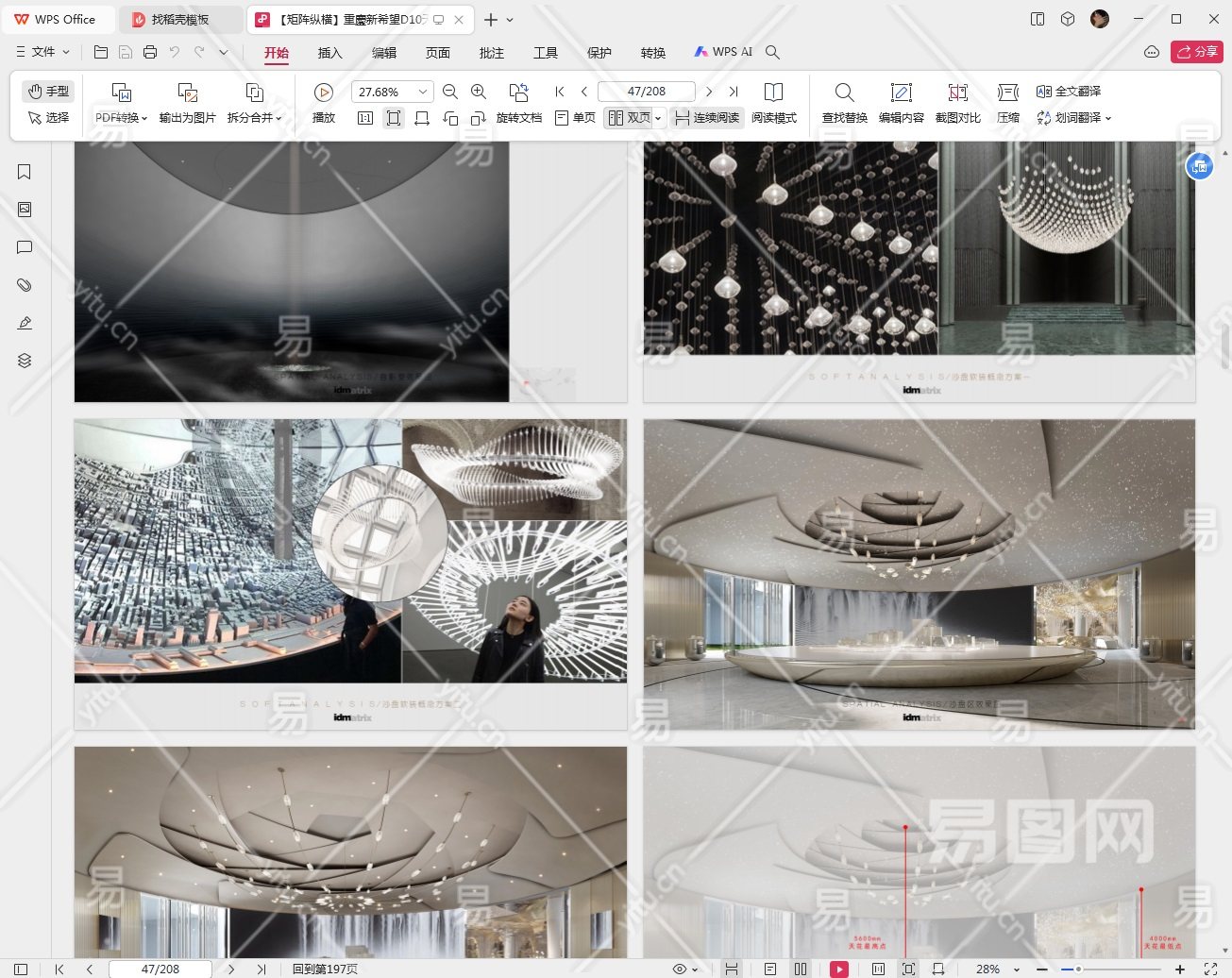Open the 插入 (Insert) ribbon tab
The width and height of the screenshot is (1232, 978).
coord(329,53)
